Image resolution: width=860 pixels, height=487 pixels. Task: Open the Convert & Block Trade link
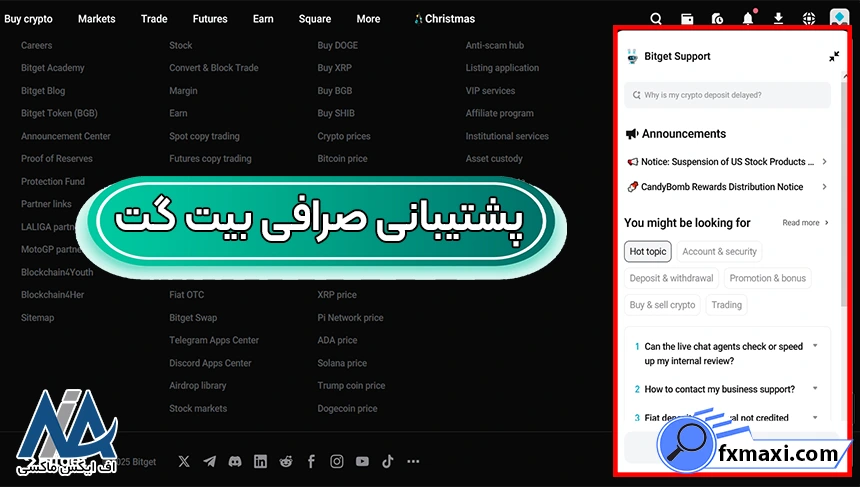coord(214,68)
